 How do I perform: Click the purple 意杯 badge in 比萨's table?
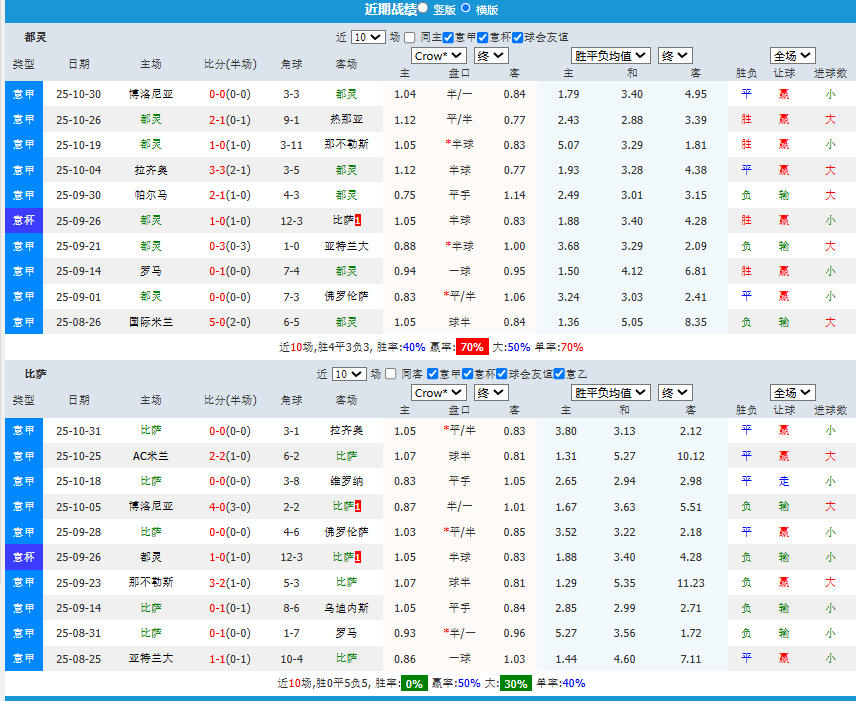pos(23,557)
